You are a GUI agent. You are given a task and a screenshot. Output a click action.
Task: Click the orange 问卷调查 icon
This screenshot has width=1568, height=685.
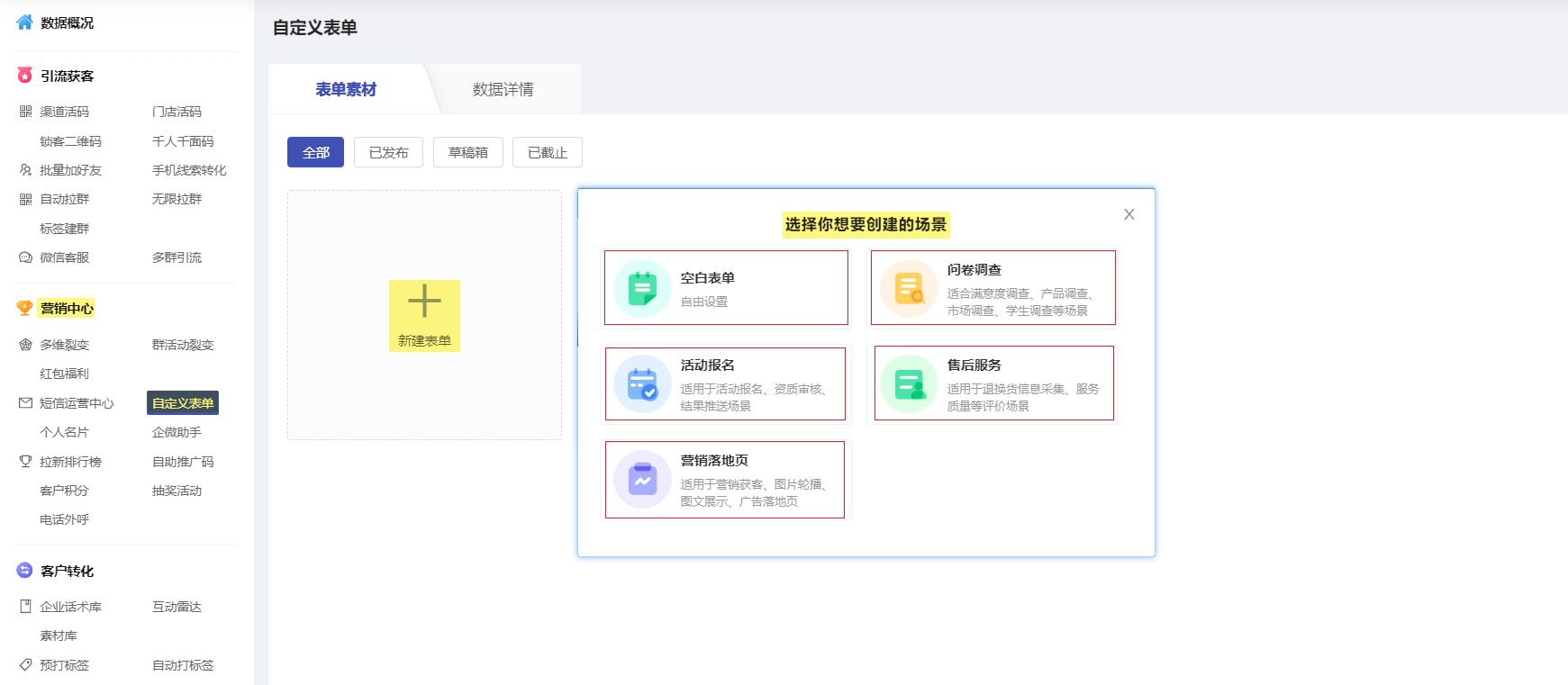coord(909,288)
